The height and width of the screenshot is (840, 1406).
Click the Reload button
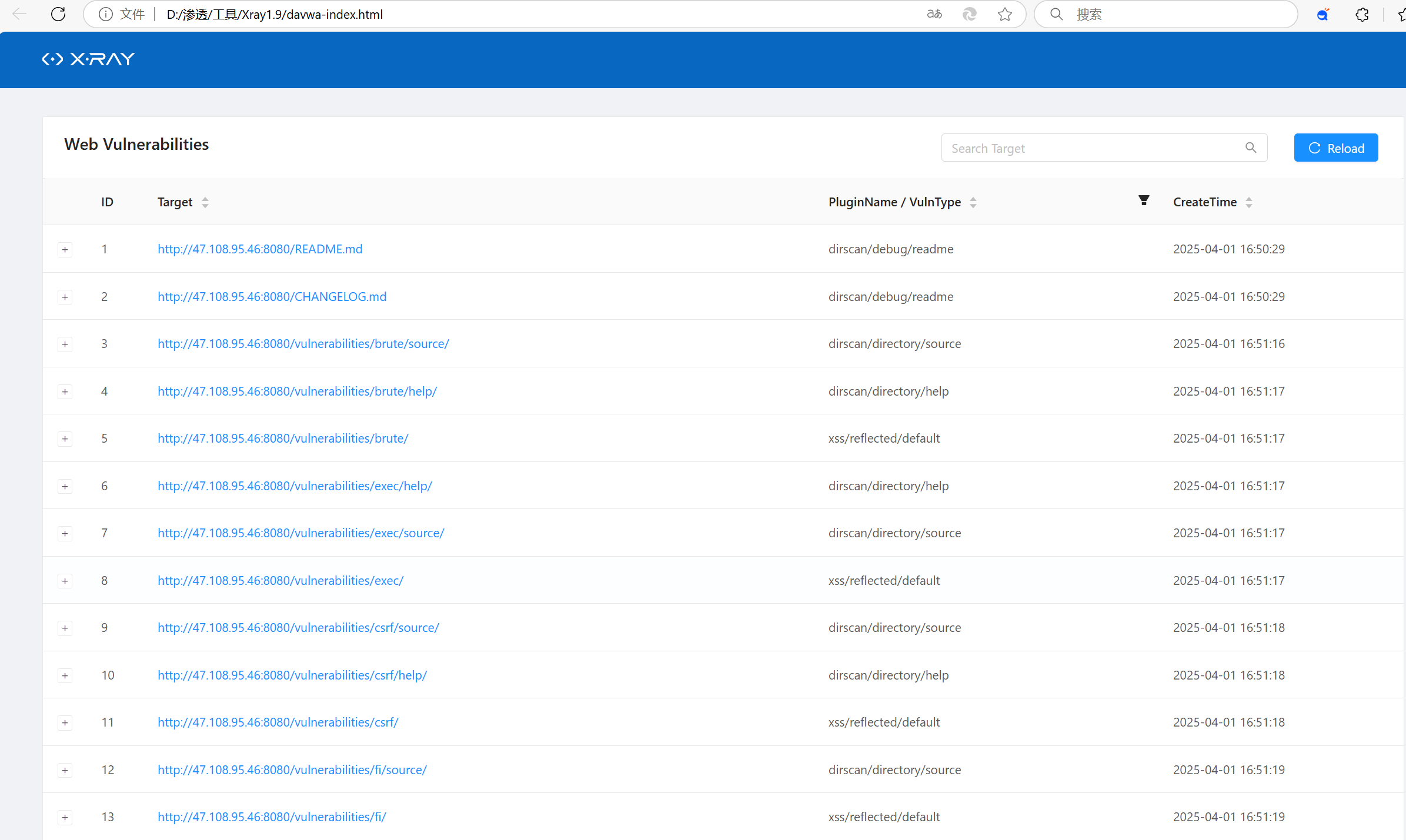1335,148
